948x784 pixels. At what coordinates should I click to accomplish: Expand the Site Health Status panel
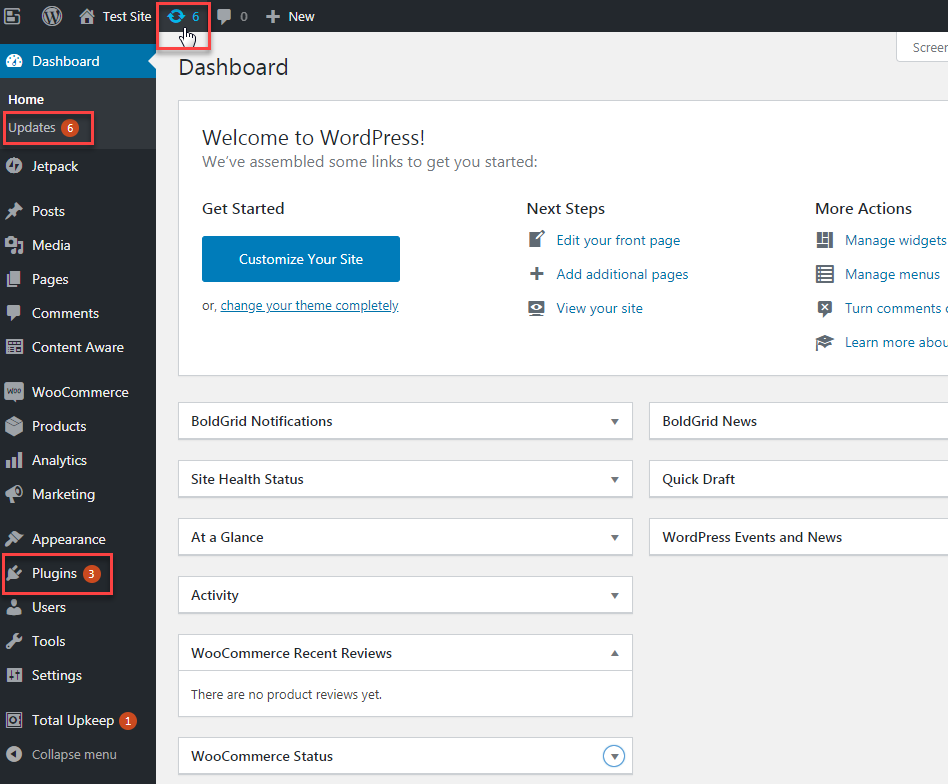(614, 480)
